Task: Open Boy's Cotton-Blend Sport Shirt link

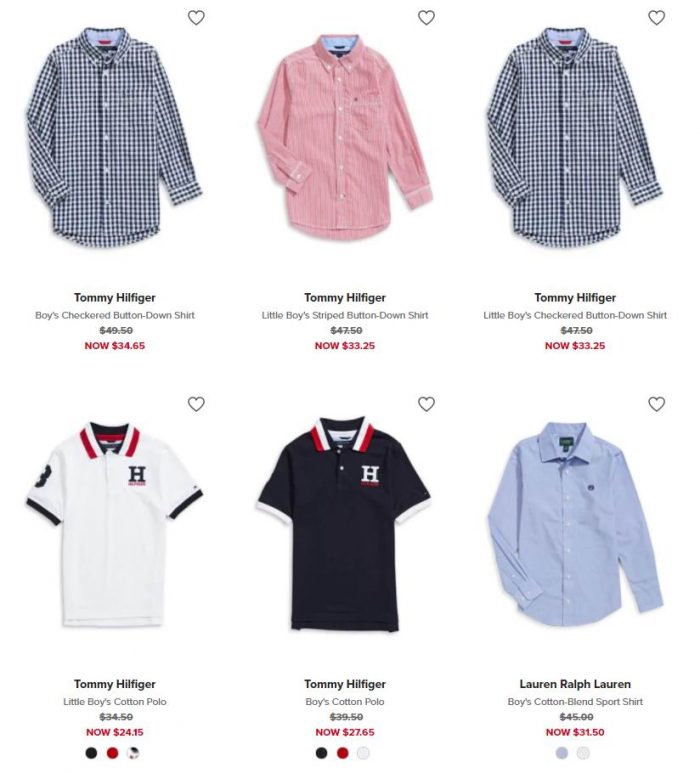Action: (x=575, y=702)
